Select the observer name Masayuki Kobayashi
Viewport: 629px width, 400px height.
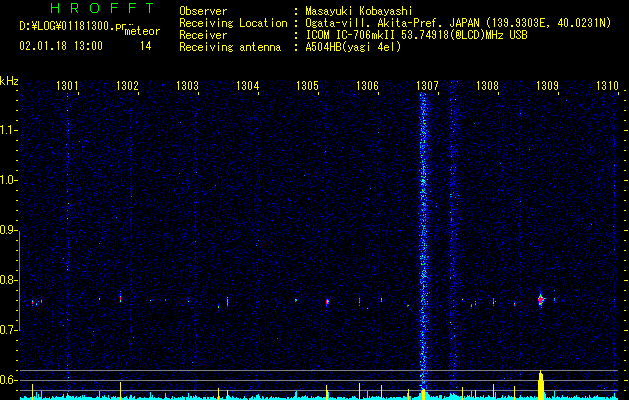[x=359, y=11]
